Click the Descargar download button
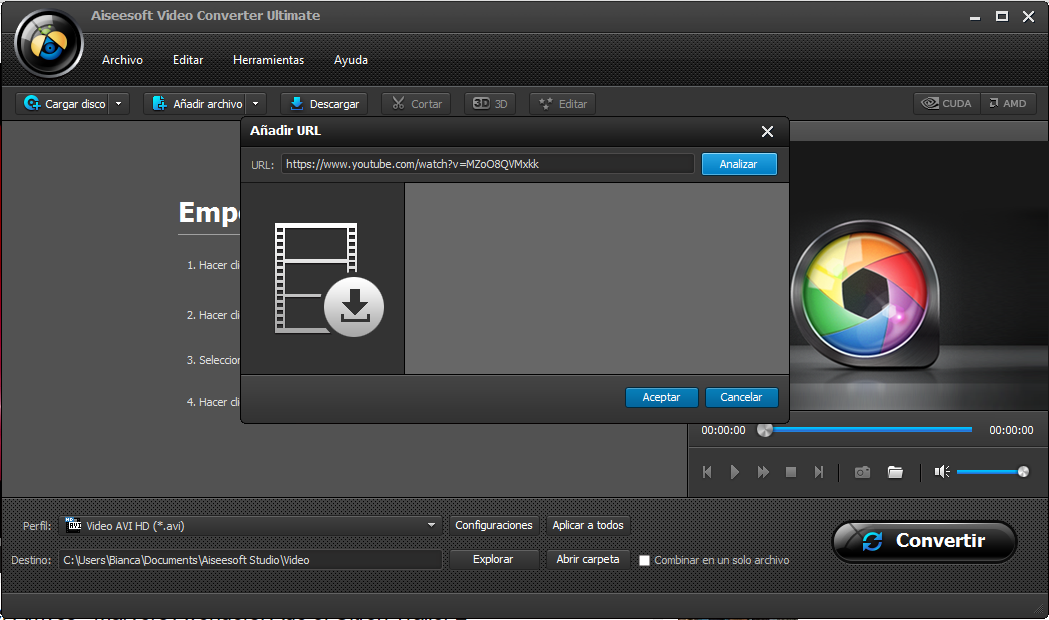1049x620 pixels. click(x=324, y=104)
